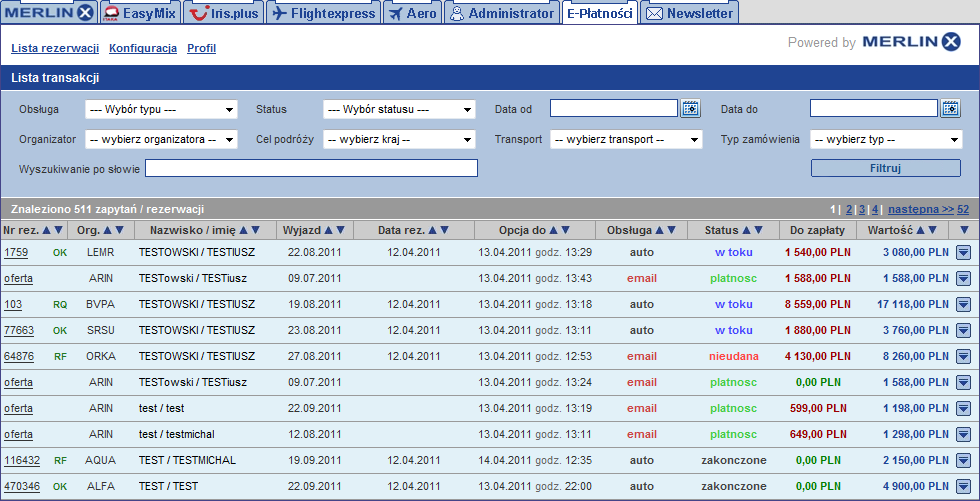Open Lista rezerwacji link
This screenshot has height=501, width=980.
tap(55, 48)
